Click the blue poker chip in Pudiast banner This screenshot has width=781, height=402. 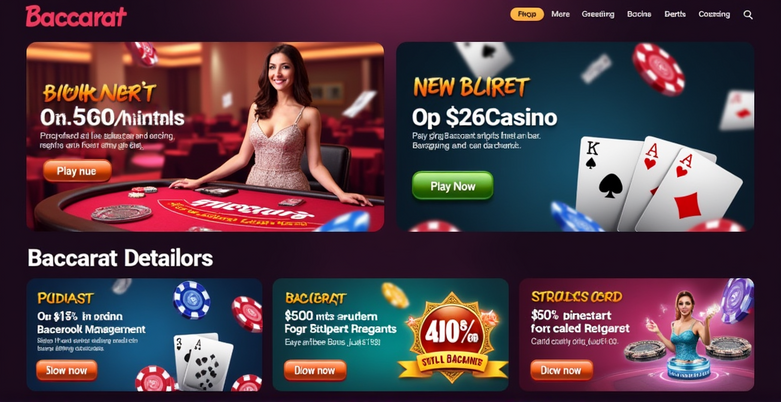(192, 299)
